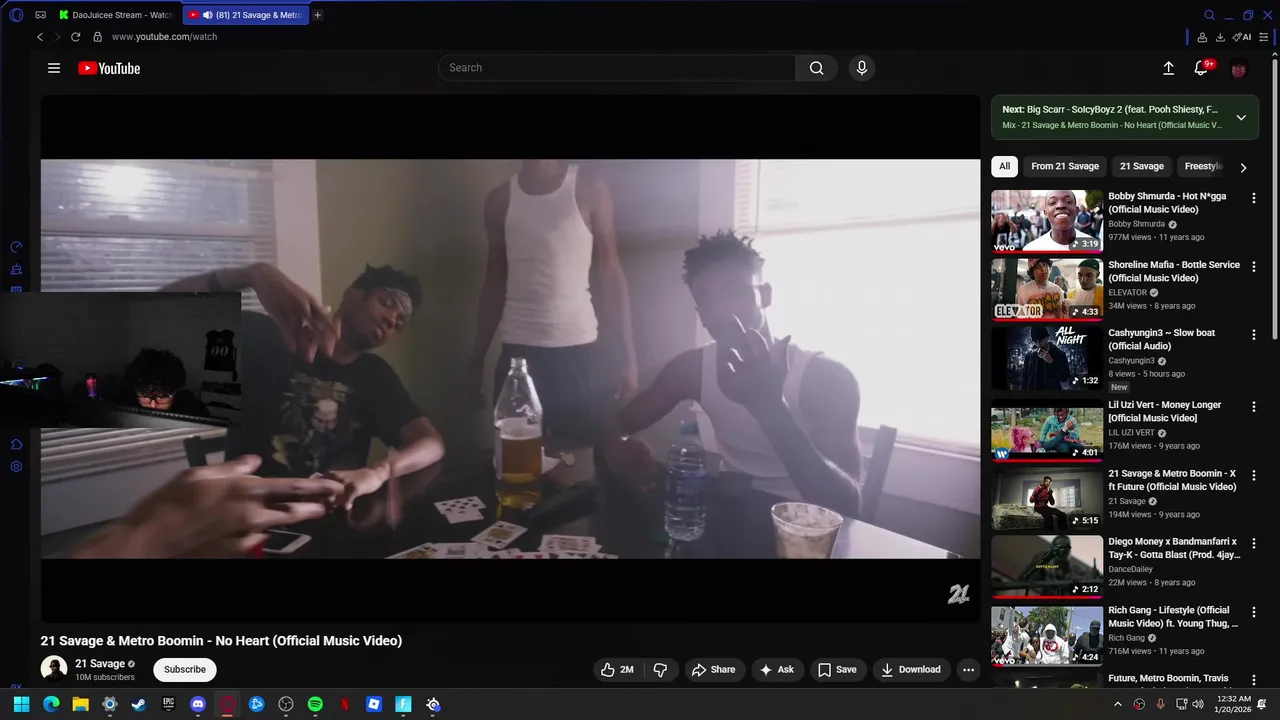Open Lil Uzi Vert Money Longer thumbnail
This screenshot has height=720, width=1280.
tap(1047, 430)
